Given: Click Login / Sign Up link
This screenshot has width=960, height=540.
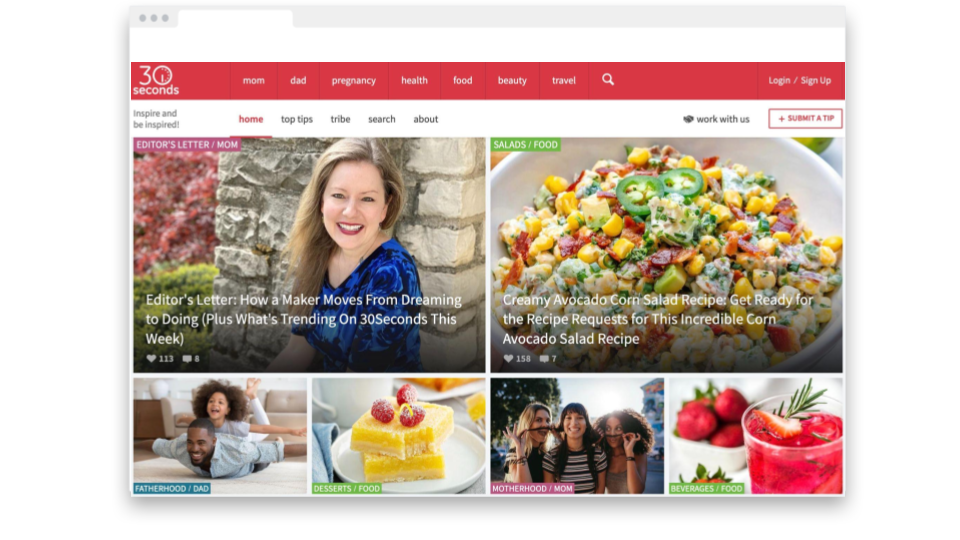Looking at the screenshot, I should [800, 80].
